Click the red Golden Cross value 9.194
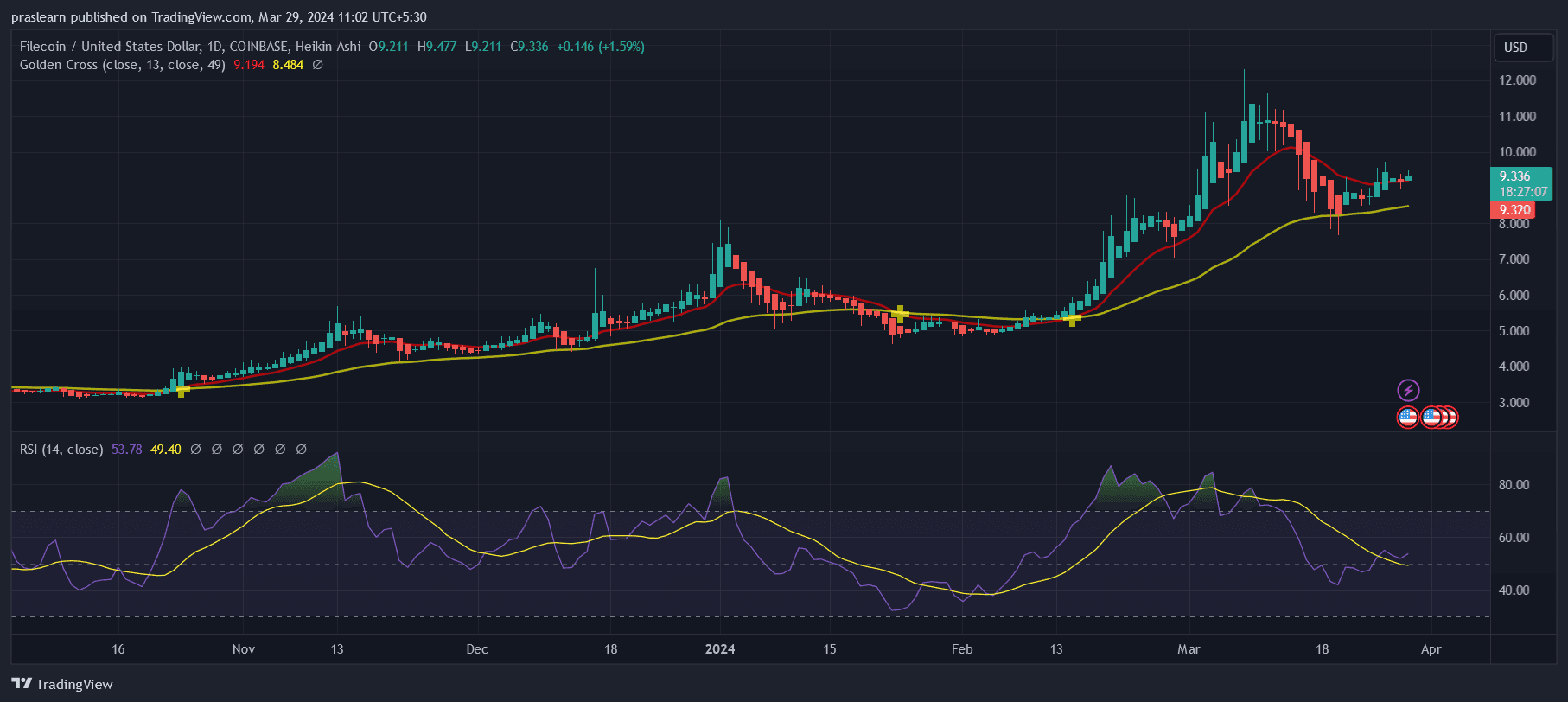This screenshot has width=1568, height=702. click(249, 65)
